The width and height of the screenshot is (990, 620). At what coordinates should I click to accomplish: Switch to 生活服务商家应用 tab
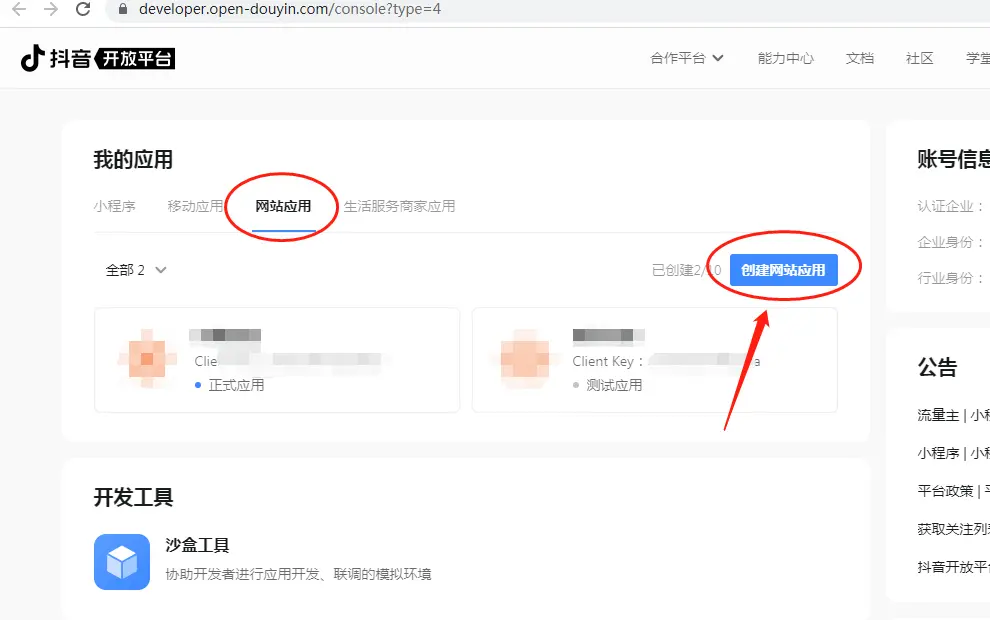coord(399,206)
